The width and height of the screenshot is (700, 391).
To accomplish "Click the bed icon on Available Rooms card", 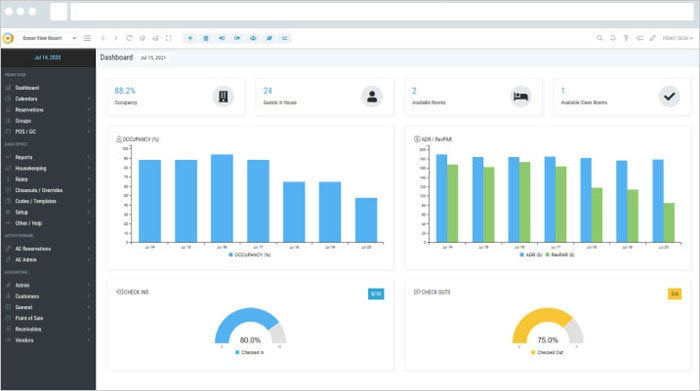I will (x=521, y=96).
